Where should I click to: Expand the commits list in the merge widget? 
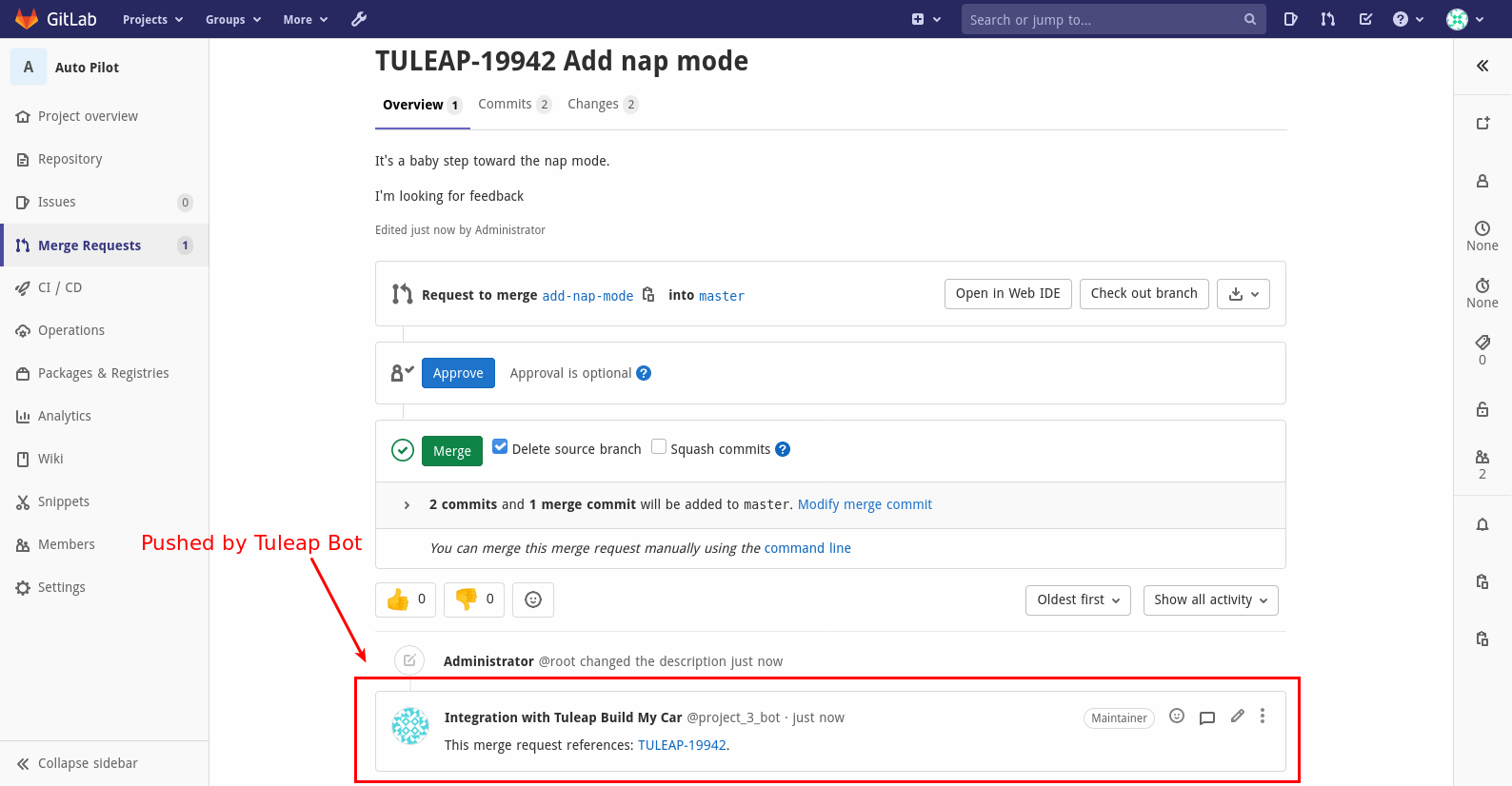[407, 505]
